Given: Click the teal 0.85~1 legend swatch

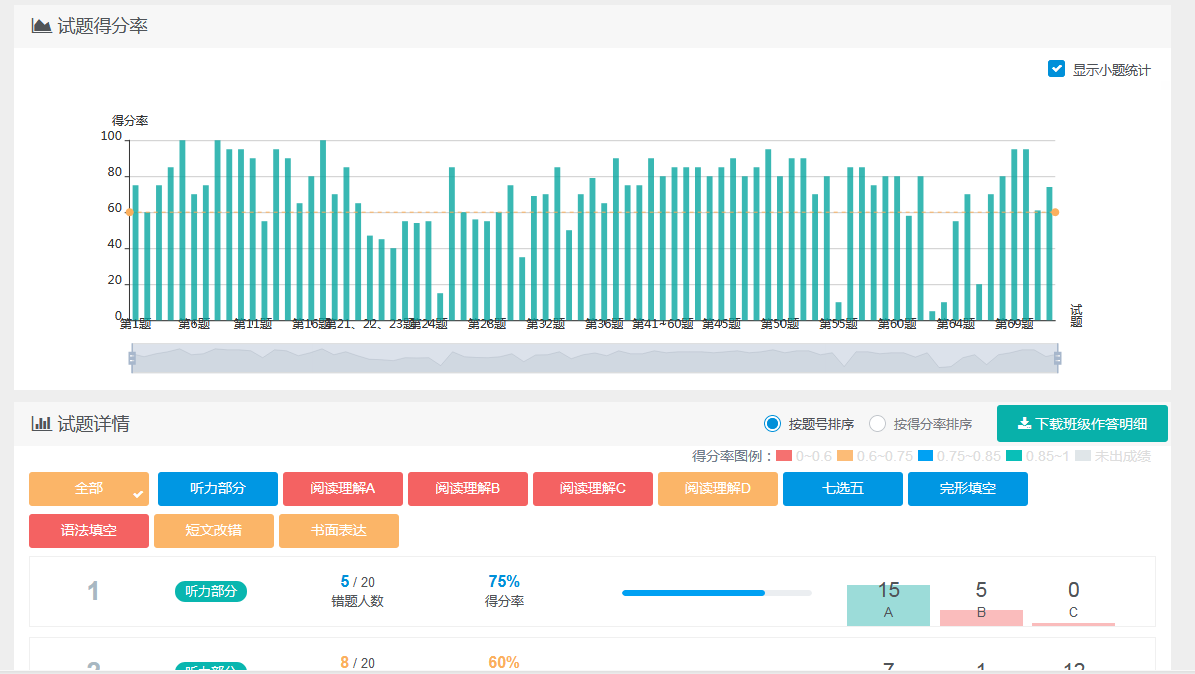Looking at the screenshot, I should coord(1014,456).
